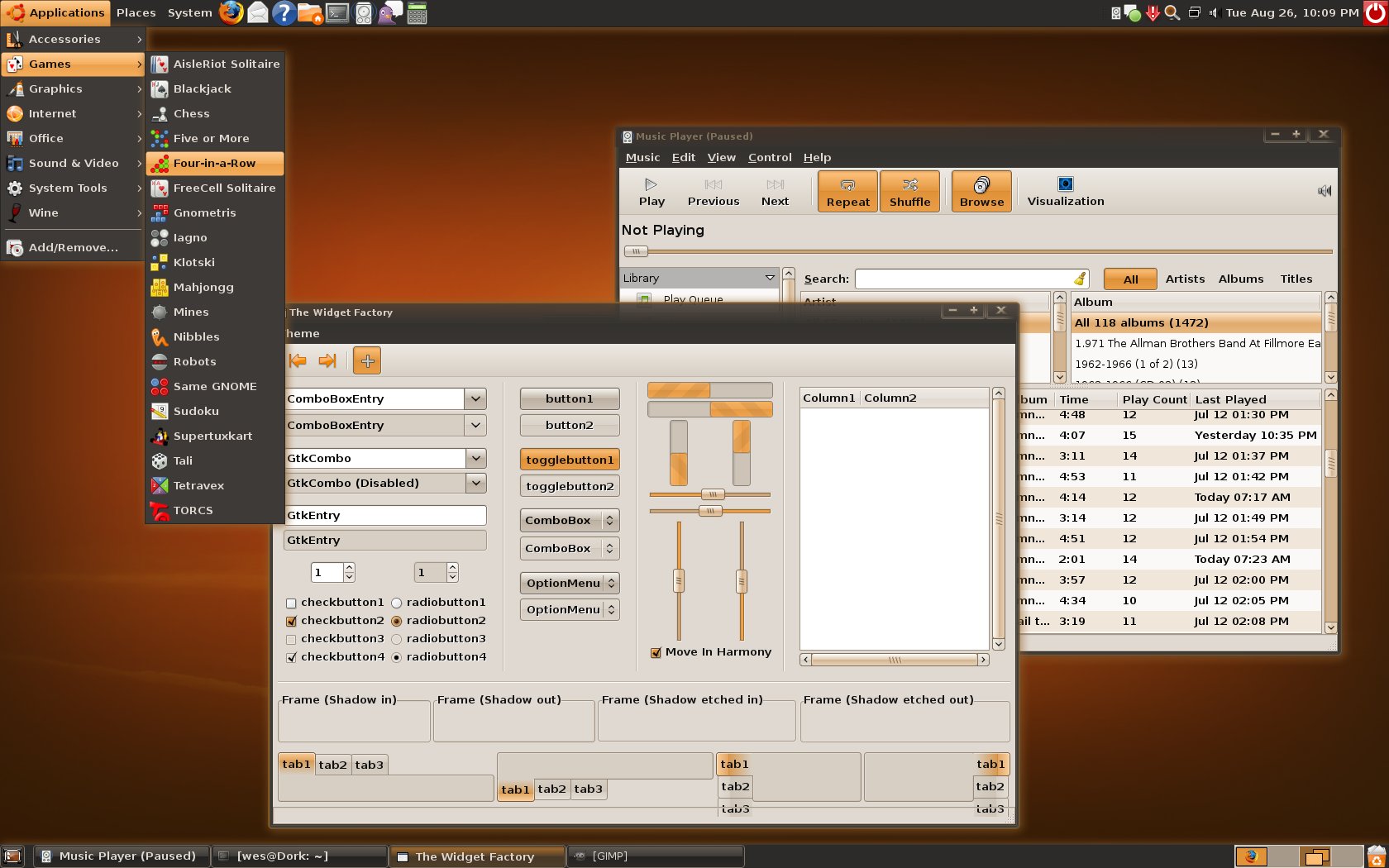Click button1 in Widget Factory
1389x868 pixels.
[x=570, y=398]
